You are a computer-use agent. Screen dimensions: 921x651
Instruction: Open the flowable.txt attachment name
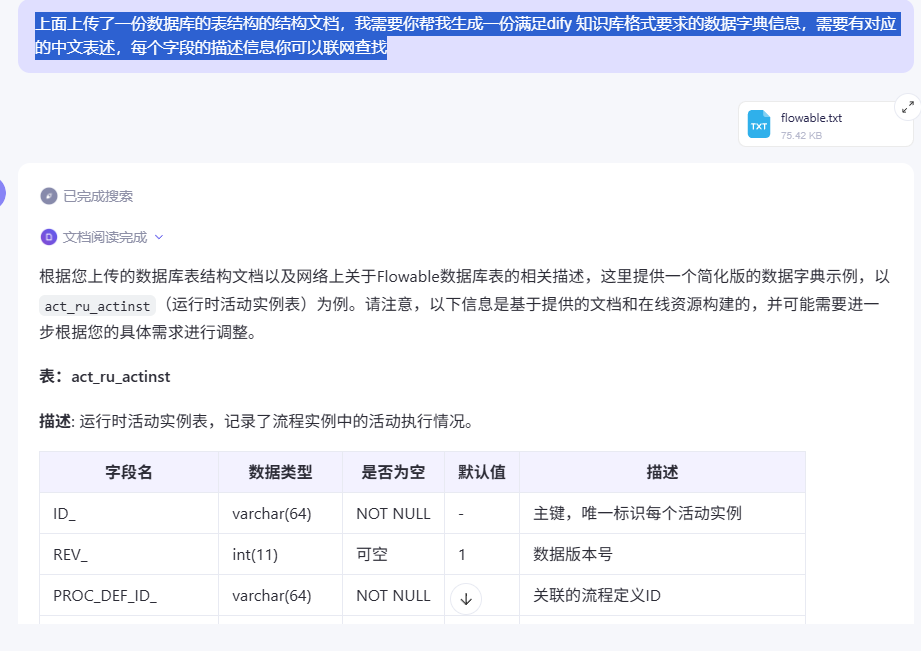(811, 118)
